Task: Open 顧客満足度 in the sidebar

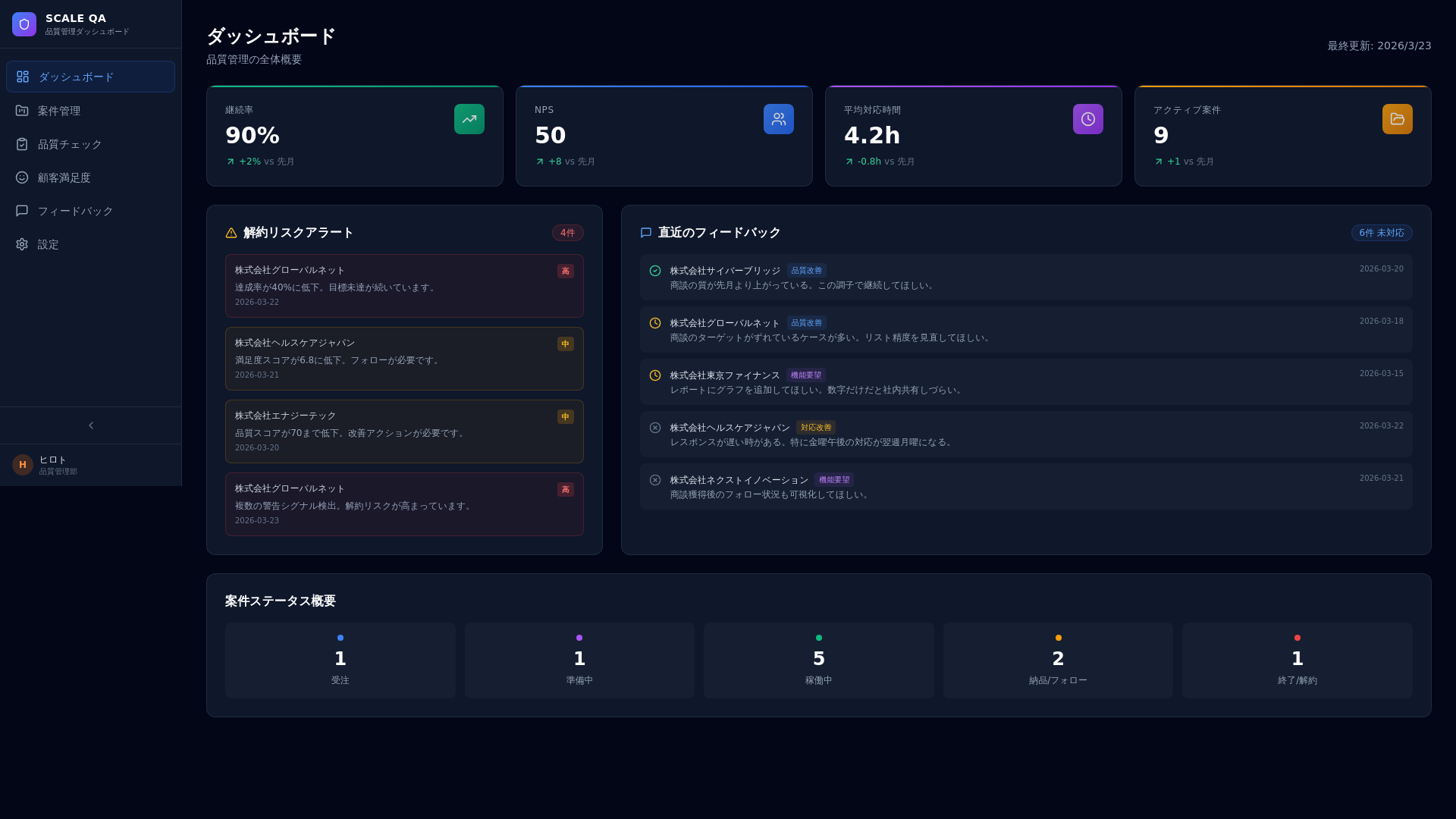Action: 90,177
